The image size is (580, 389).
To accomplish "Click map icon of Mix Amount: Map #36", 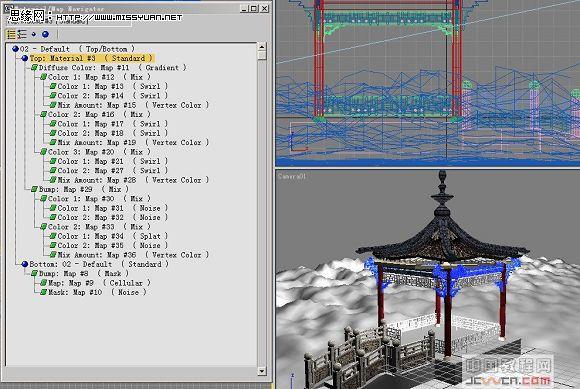I will click(x=53, y=255).
